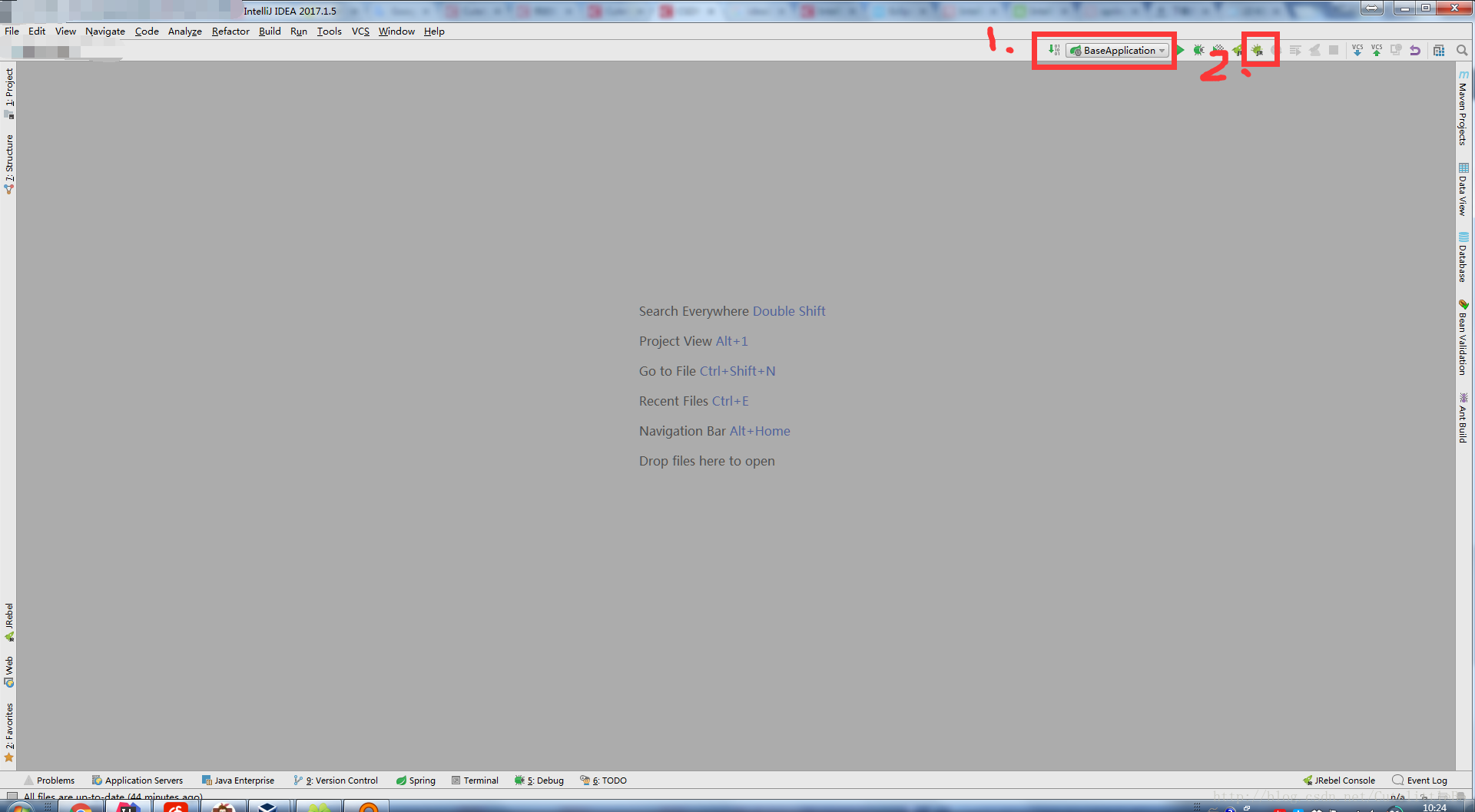Run with Coverage icon
1475x812 pixels.
pos(1218,50)
